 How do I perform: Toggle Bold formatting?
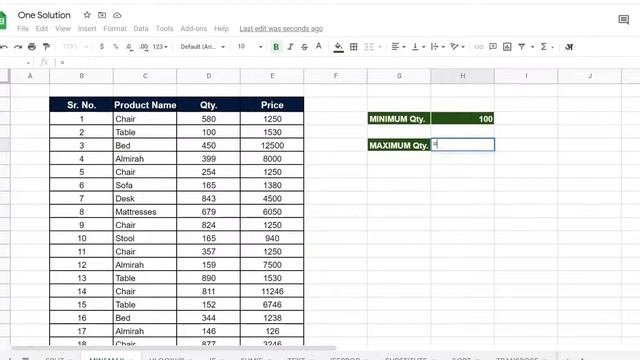pyautogui.click(x=276, y=47)
